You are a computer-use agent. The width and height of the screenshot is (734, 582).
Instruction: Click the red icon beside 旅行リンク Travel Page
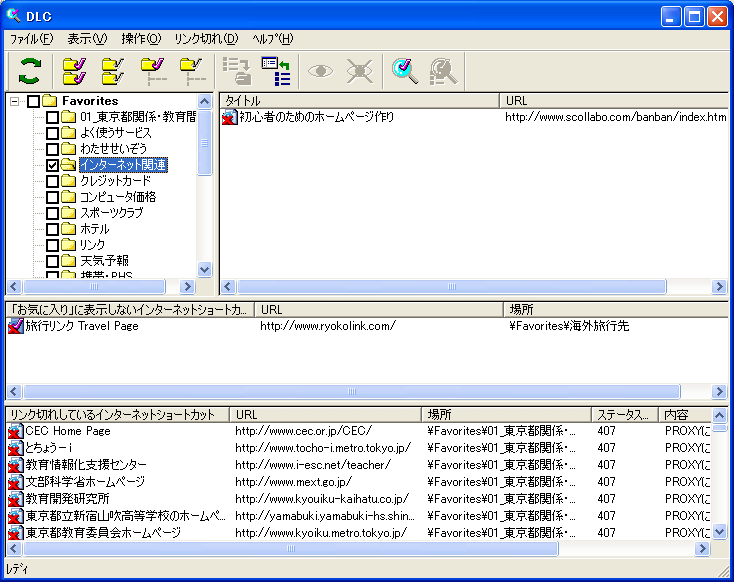(15, 326)
